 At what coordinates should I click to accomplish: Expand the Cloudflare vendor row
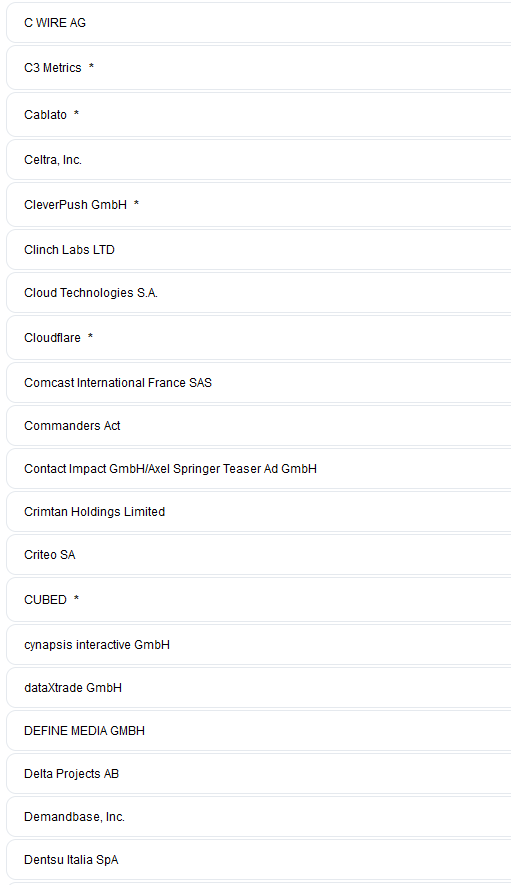259,338
